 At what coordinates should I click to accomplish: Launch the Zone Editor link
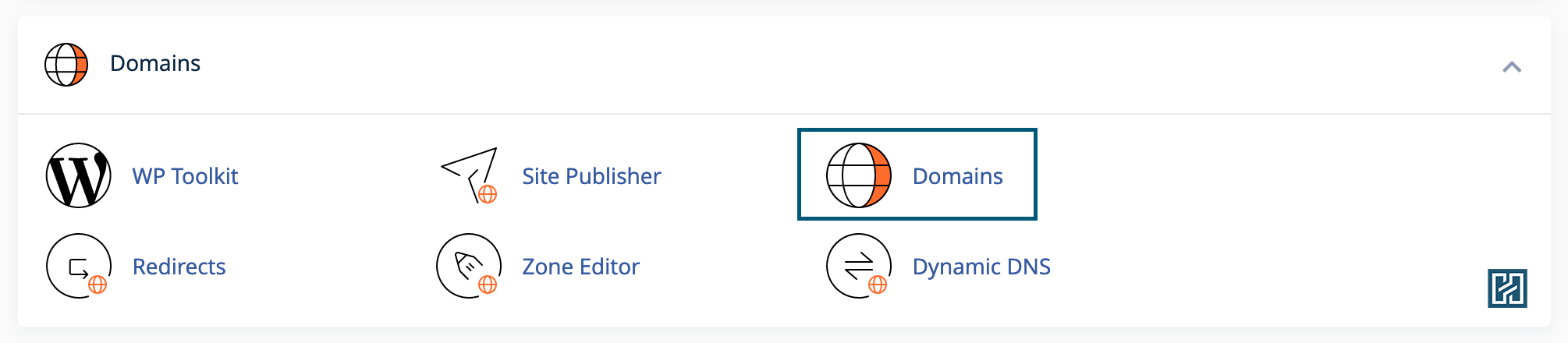[x=580, y=267]
